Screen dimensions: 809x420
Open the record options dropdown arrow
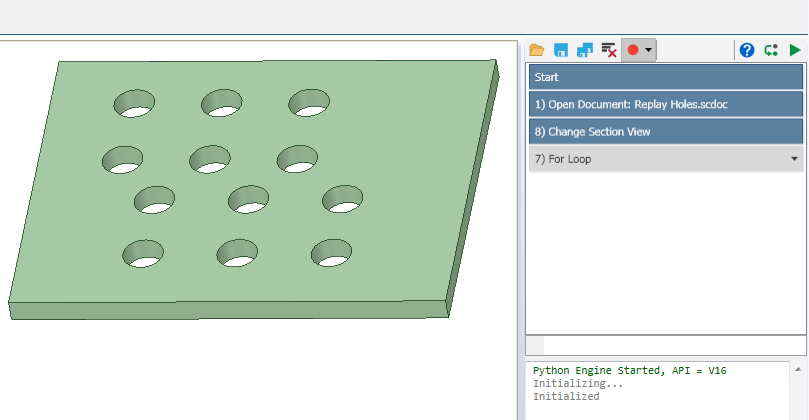tap(649, 50)
